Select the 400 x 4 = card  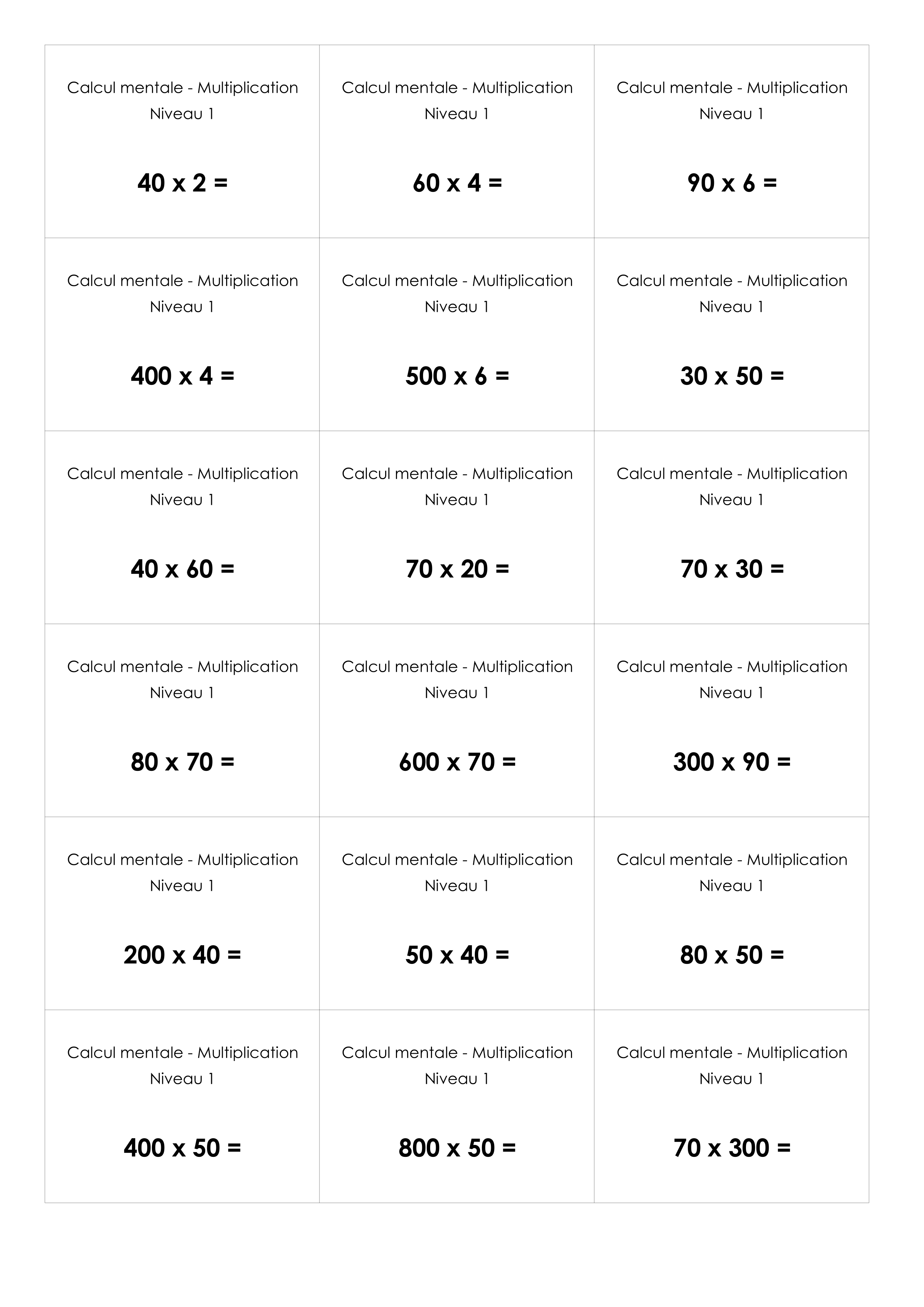182,334
